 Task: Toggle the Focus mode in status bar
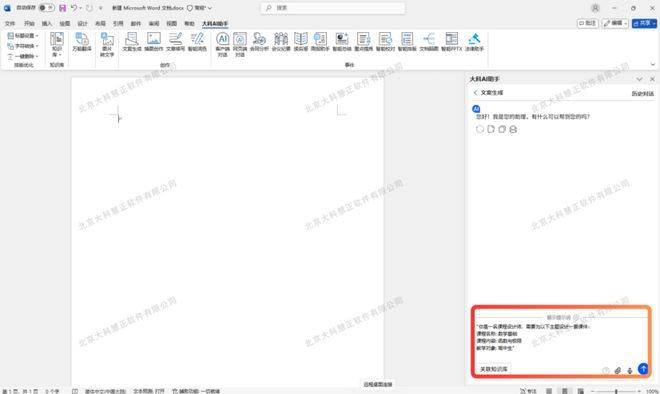(528, 391)
